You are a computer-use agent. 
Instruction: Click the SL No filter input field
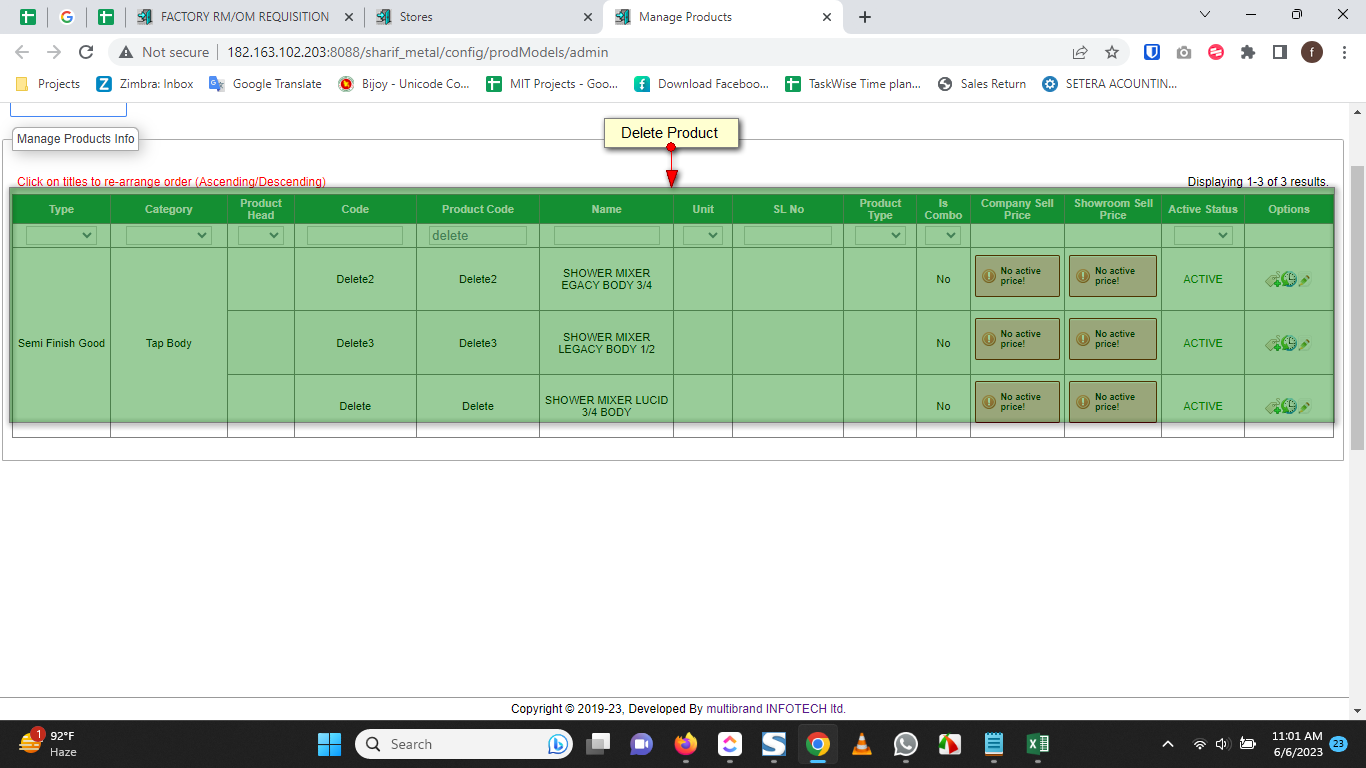(788, 236)
